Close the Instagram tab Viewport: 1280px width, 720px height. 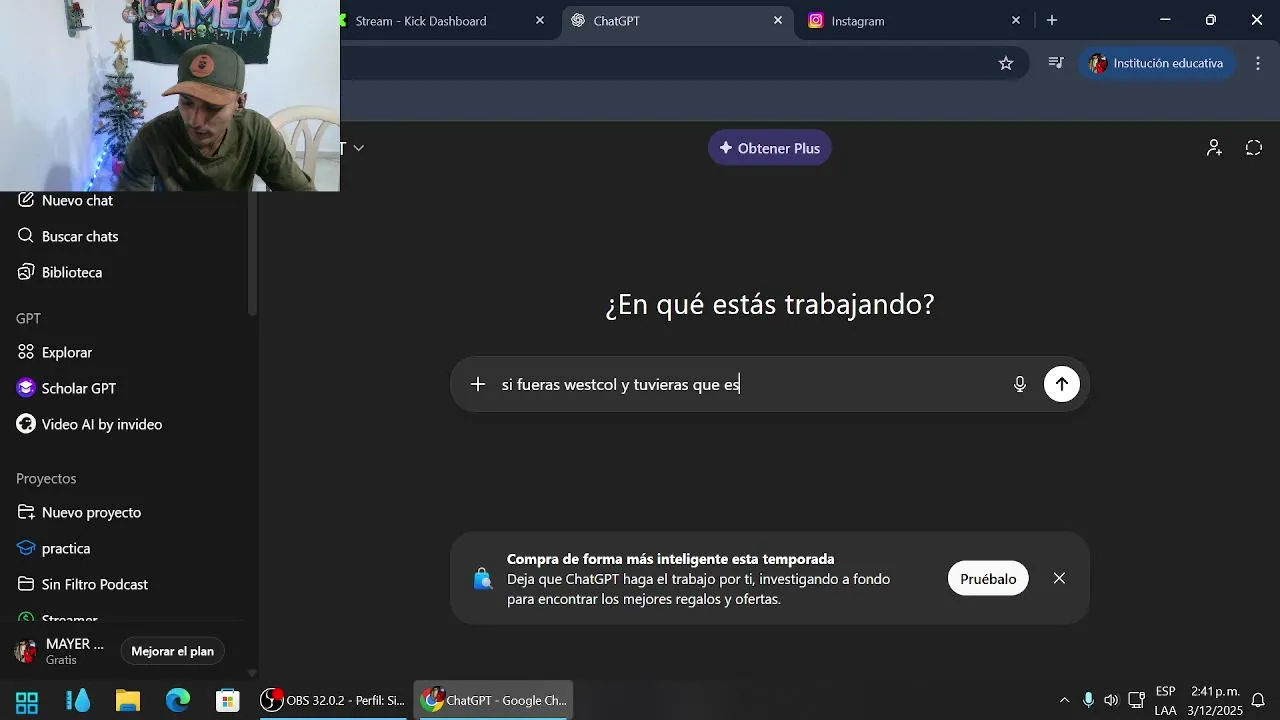pos(1016,20)
